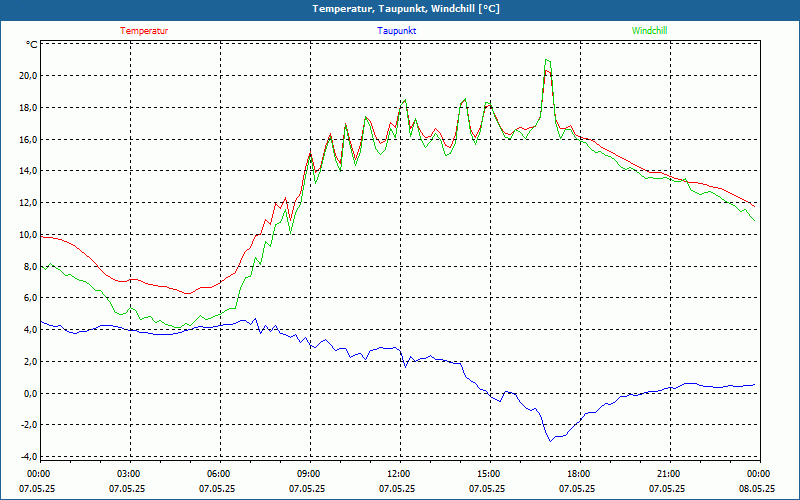
Task: Click the 20,0 y-axis value
Action: (28, 76)
